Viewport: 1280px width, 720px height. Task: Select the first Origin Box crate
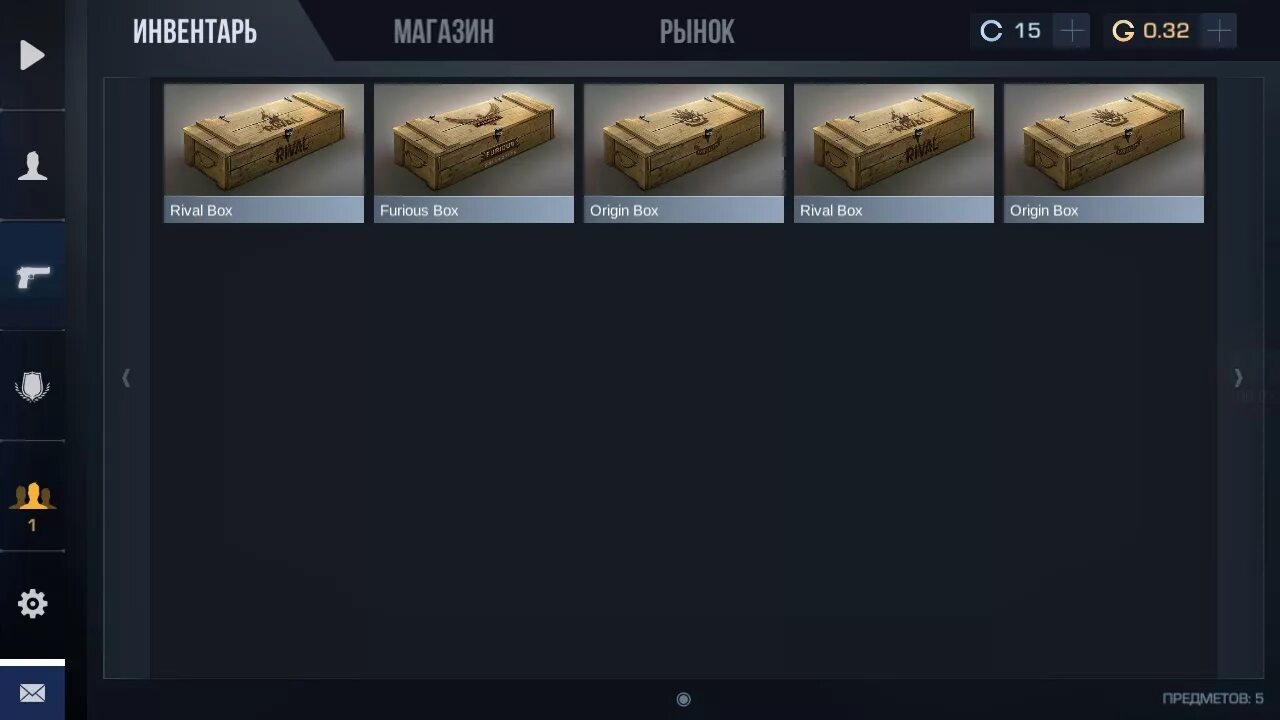(684, 153)
